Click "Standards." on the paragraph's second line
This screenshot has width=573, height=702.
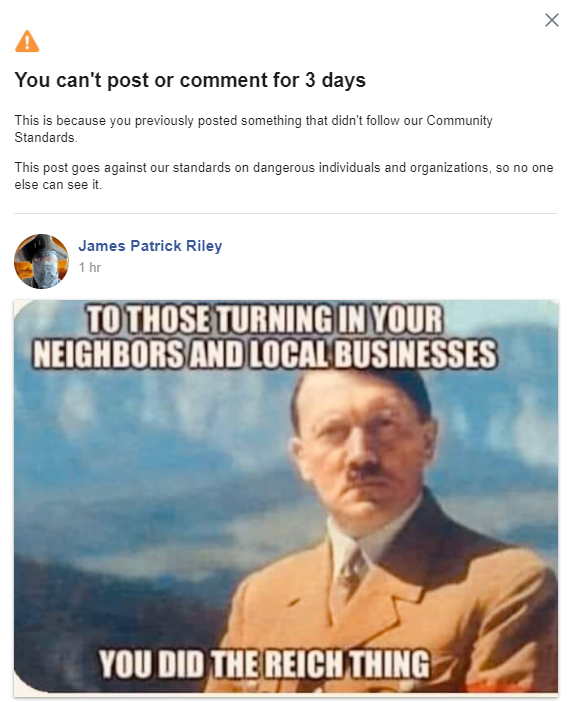(x=46, y=137)
